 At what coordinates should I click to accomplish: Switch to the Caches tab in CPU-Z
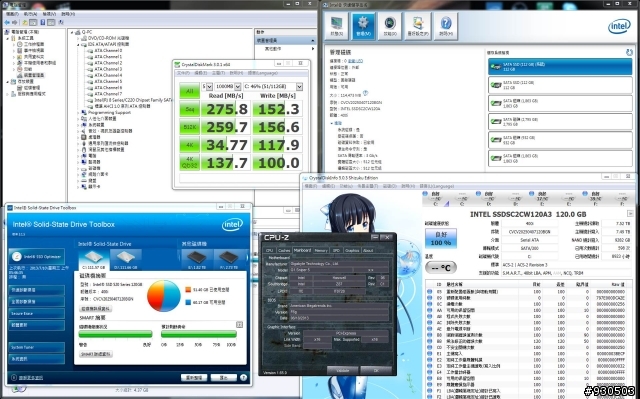[284, 250]
